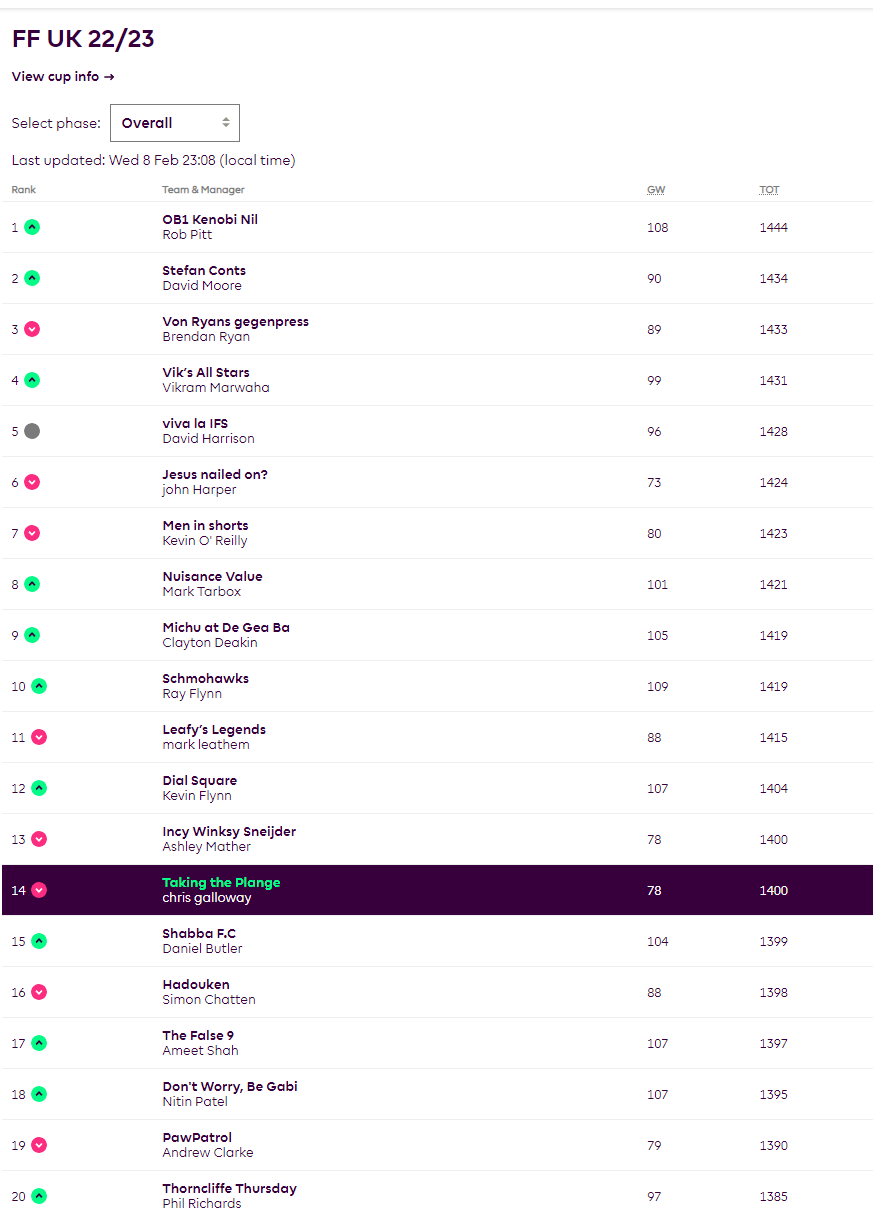Open OB1 Kenobi Nil team link
873x1219 pixels.
[x=210, y=220]
